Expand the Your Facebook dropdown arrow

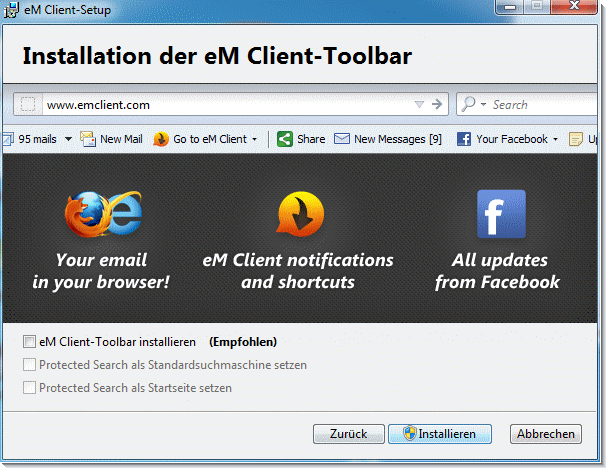(555, 139)
